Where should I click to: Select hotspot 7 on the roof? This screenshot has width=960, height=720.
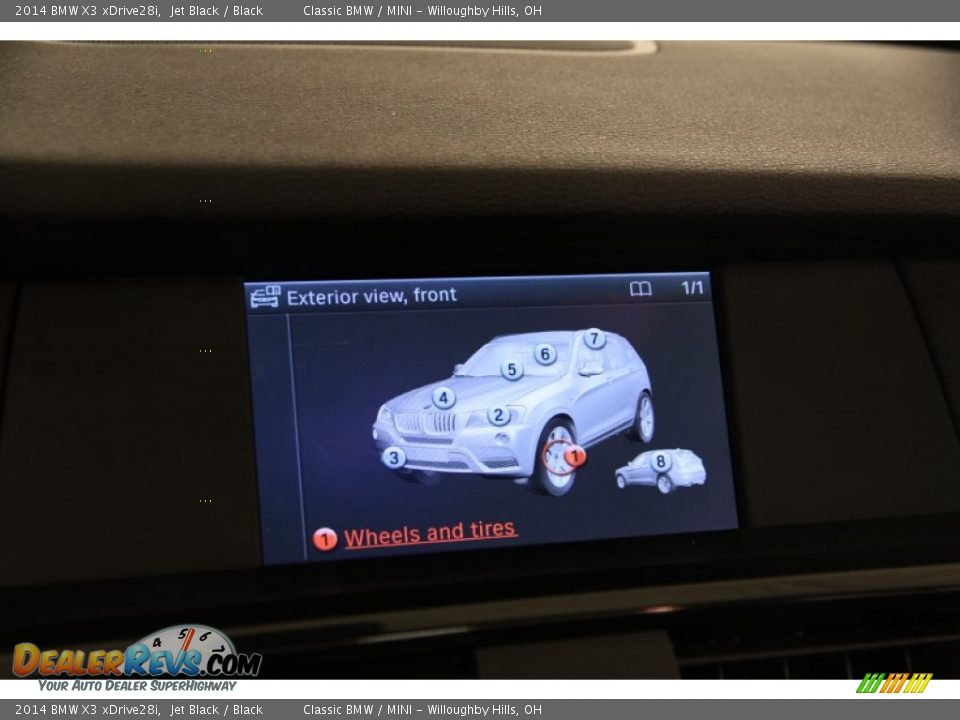(594, 339)
